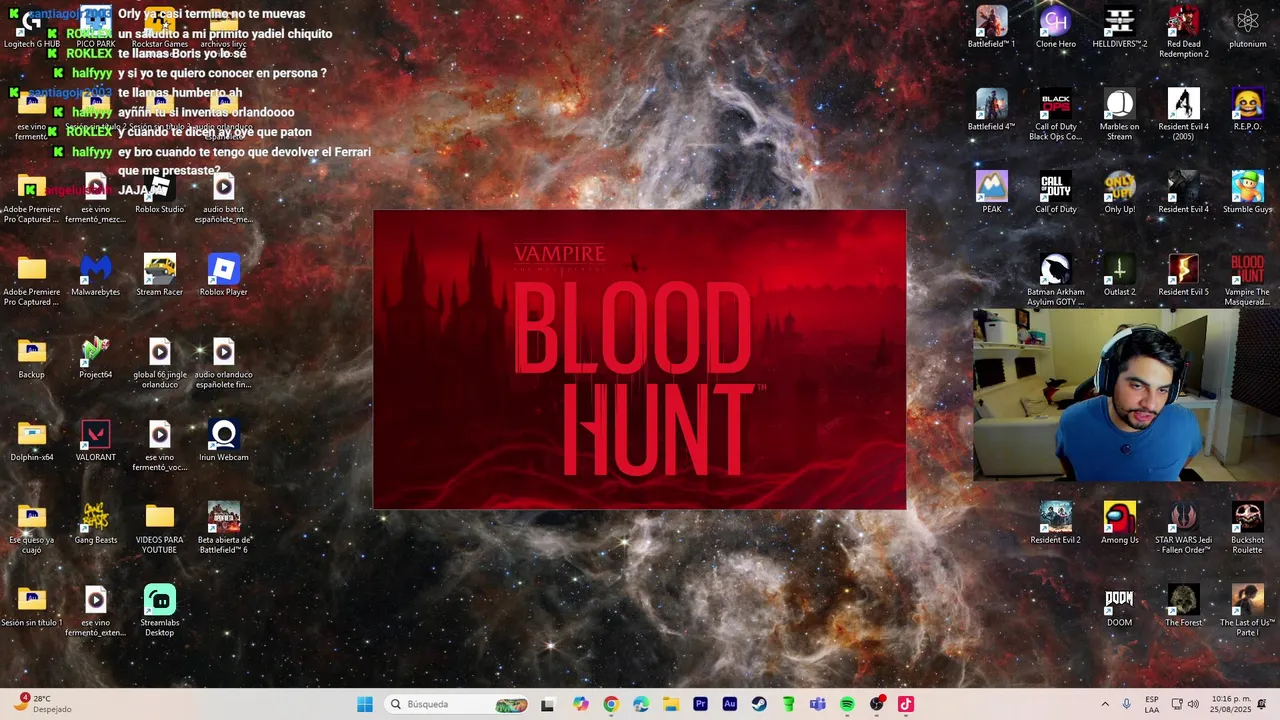Select the Only Up! desktop icon
This screenshot has height=720, width=1280.
(1119, 193)
